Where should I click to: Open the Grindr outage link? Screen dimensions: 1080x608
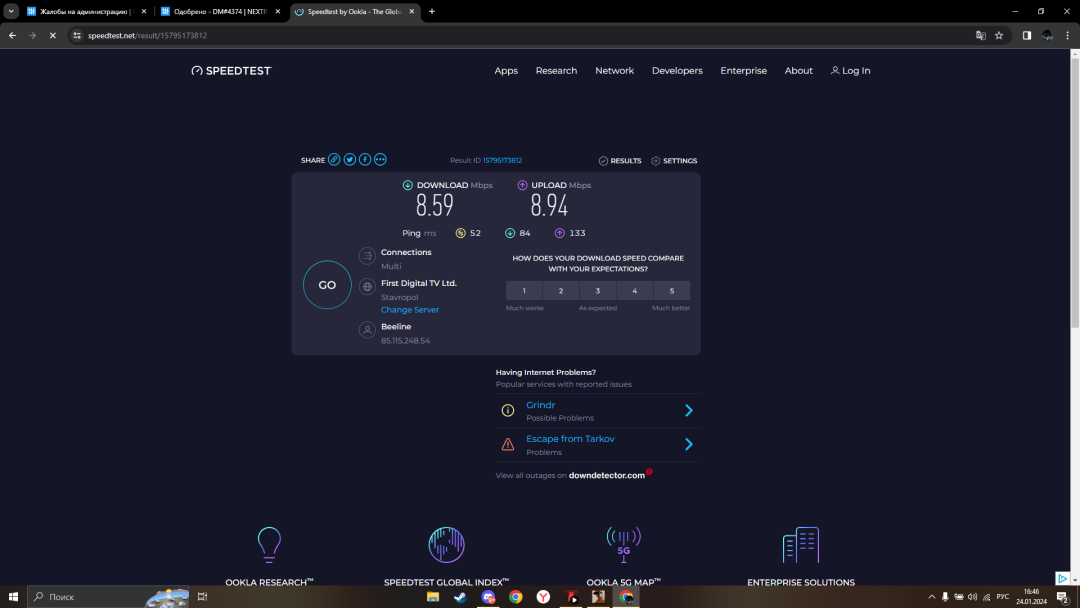point(541,405)
